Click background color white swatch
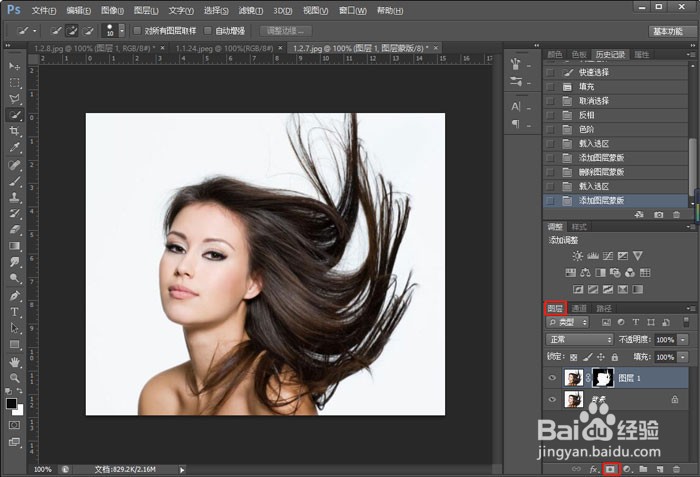This screenshot has width=700, height=477. point(19,410)
